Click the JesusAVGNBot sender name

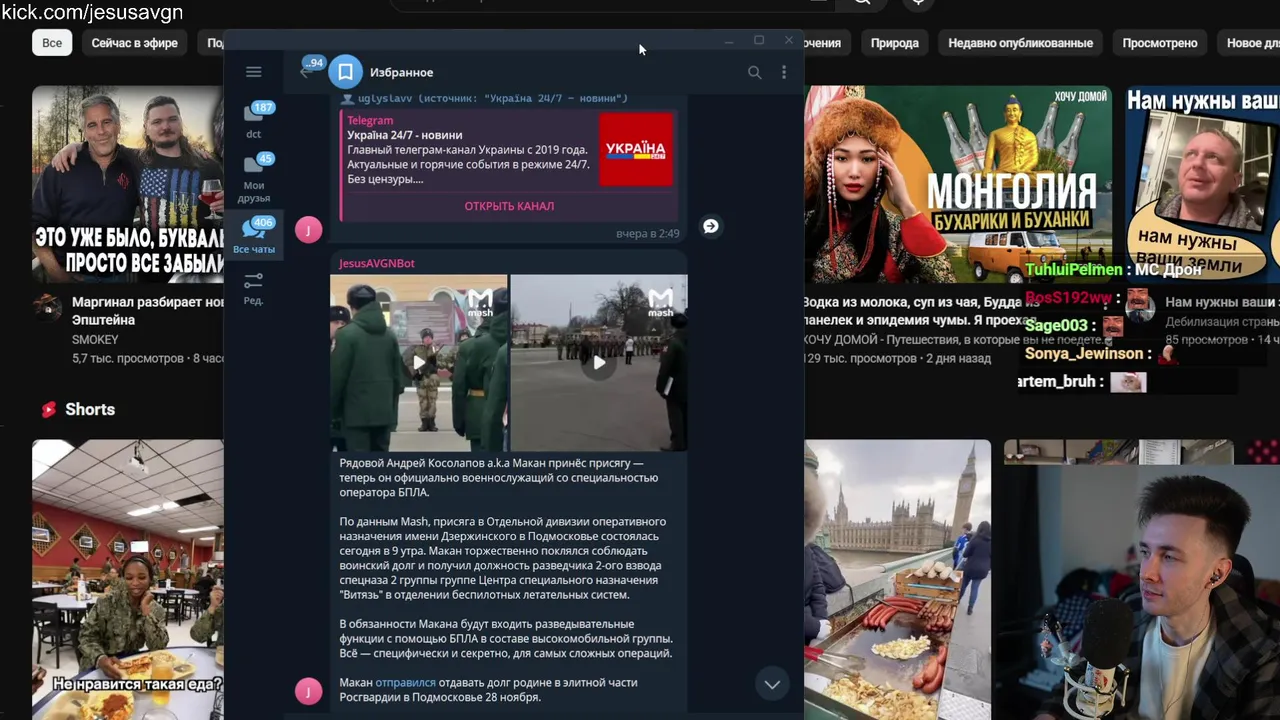[x=377, y=263]
